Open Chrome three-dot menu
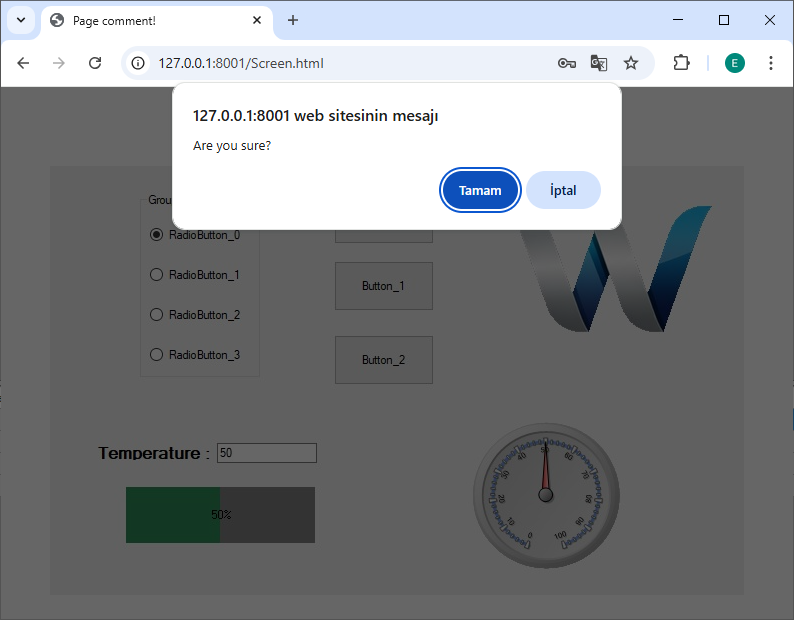This screenshot has height=620, width=794. click(x=771, y=63)
